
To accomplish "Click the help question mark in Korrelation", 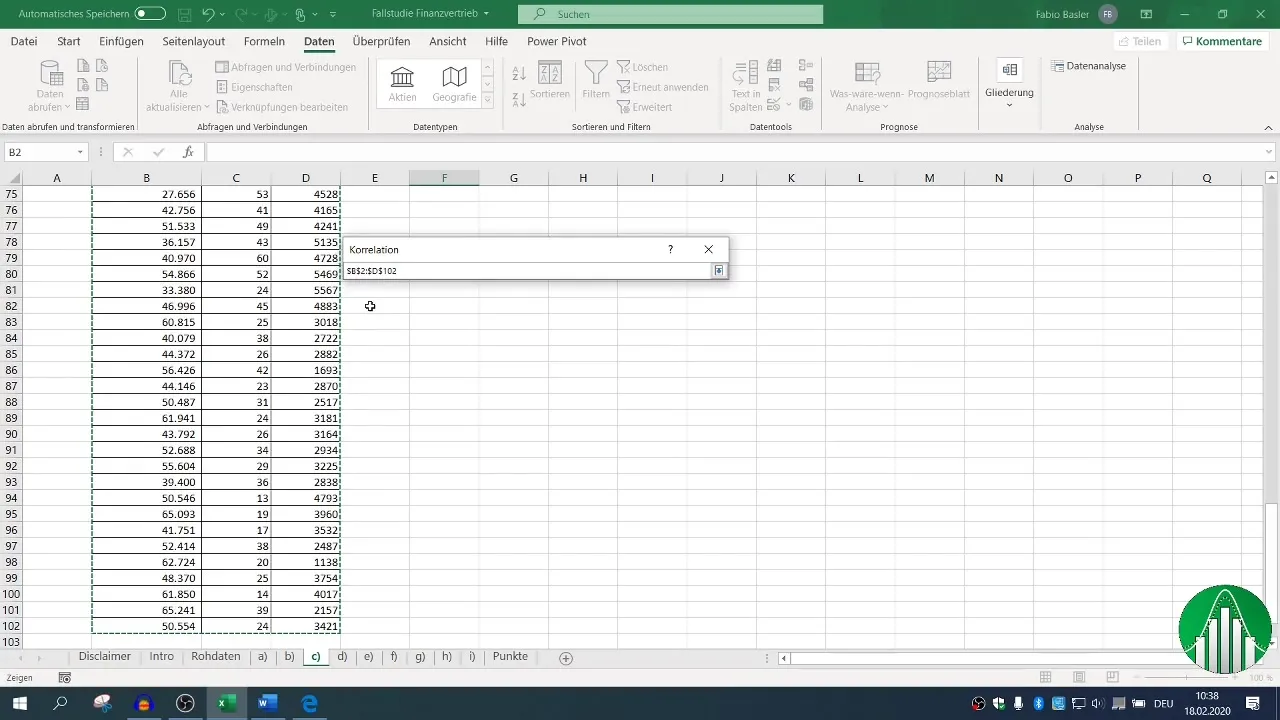I will tap(670, 249).
